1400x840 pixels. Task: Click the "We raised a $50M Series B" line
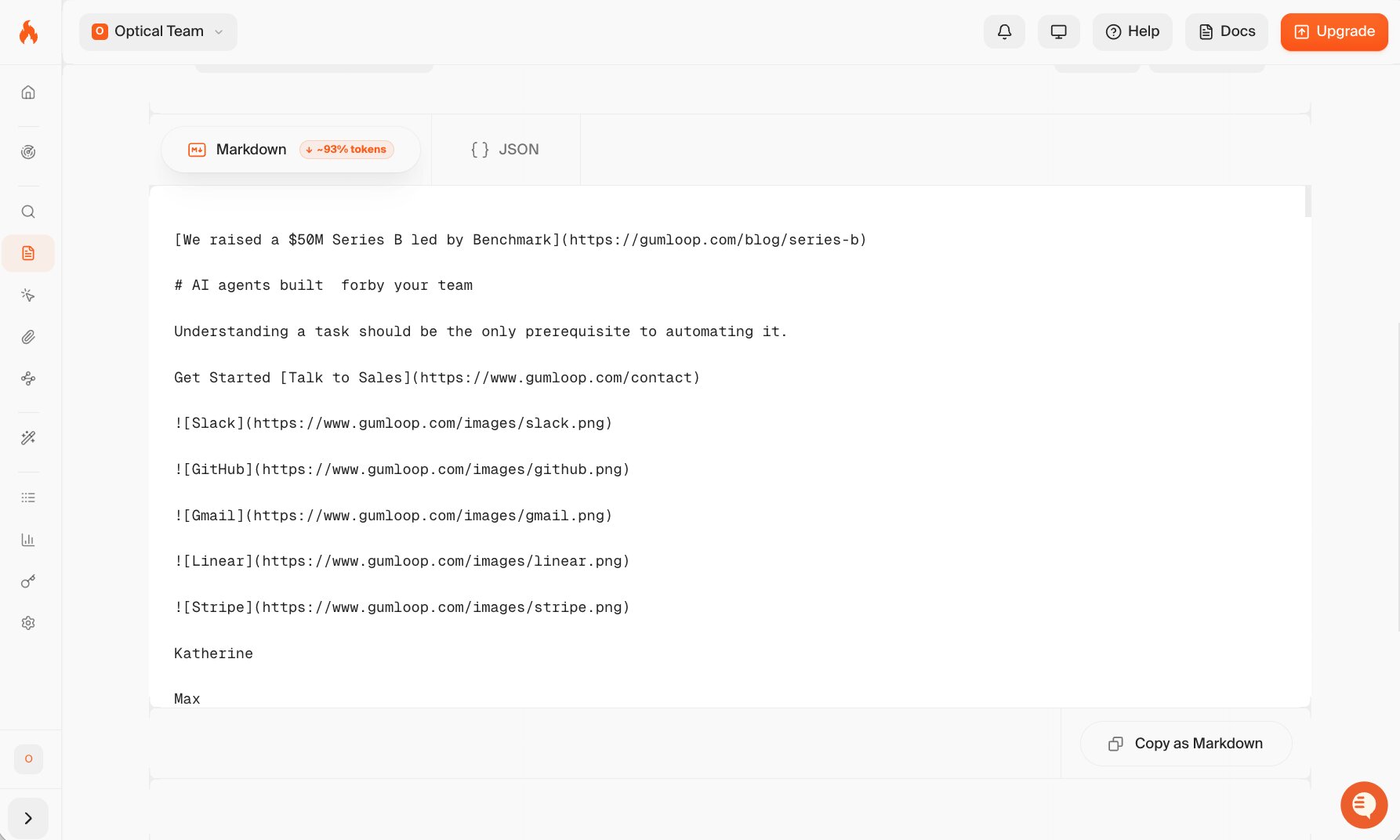(520, 240)
